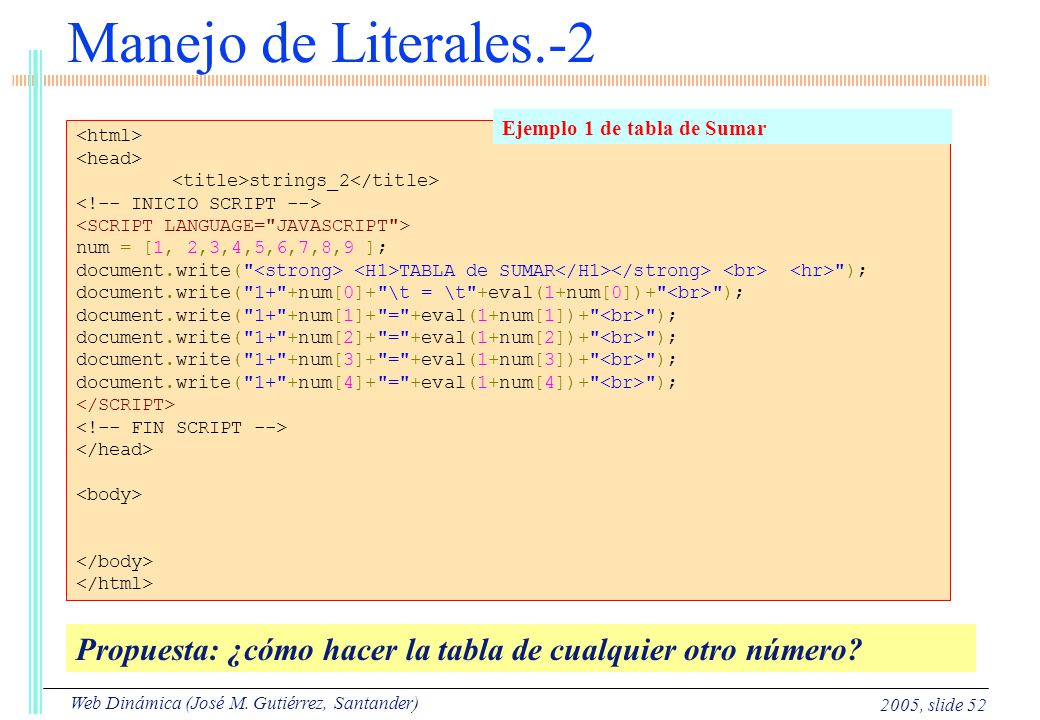Click the document.write line using num[0]
The width and height of the screenshot is (1040, 720).
coord(410,293)
